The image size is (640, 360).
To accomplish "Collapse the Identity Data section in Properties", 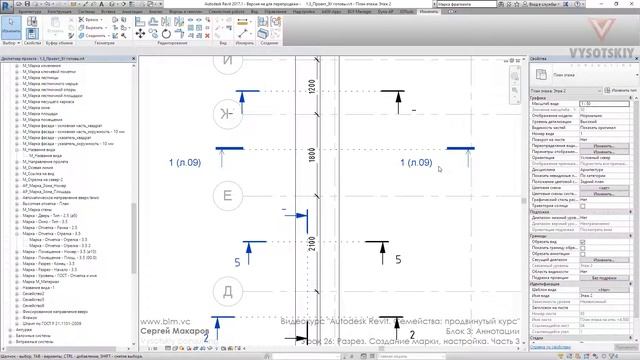I will [631, 284].
